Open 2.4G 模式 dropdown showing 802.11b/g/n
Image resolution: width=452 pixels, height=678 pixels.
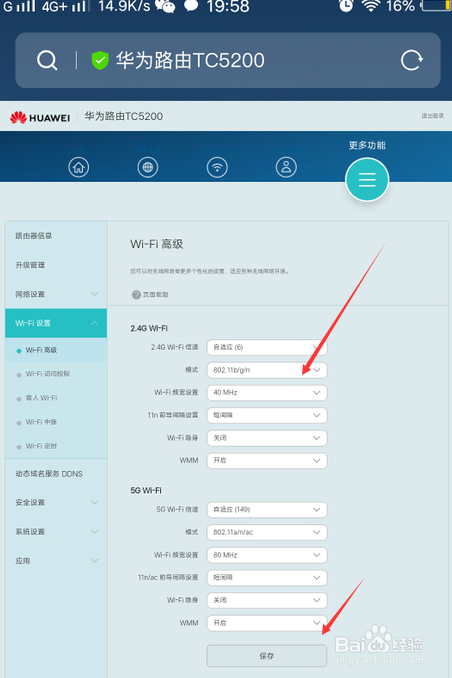267,370
